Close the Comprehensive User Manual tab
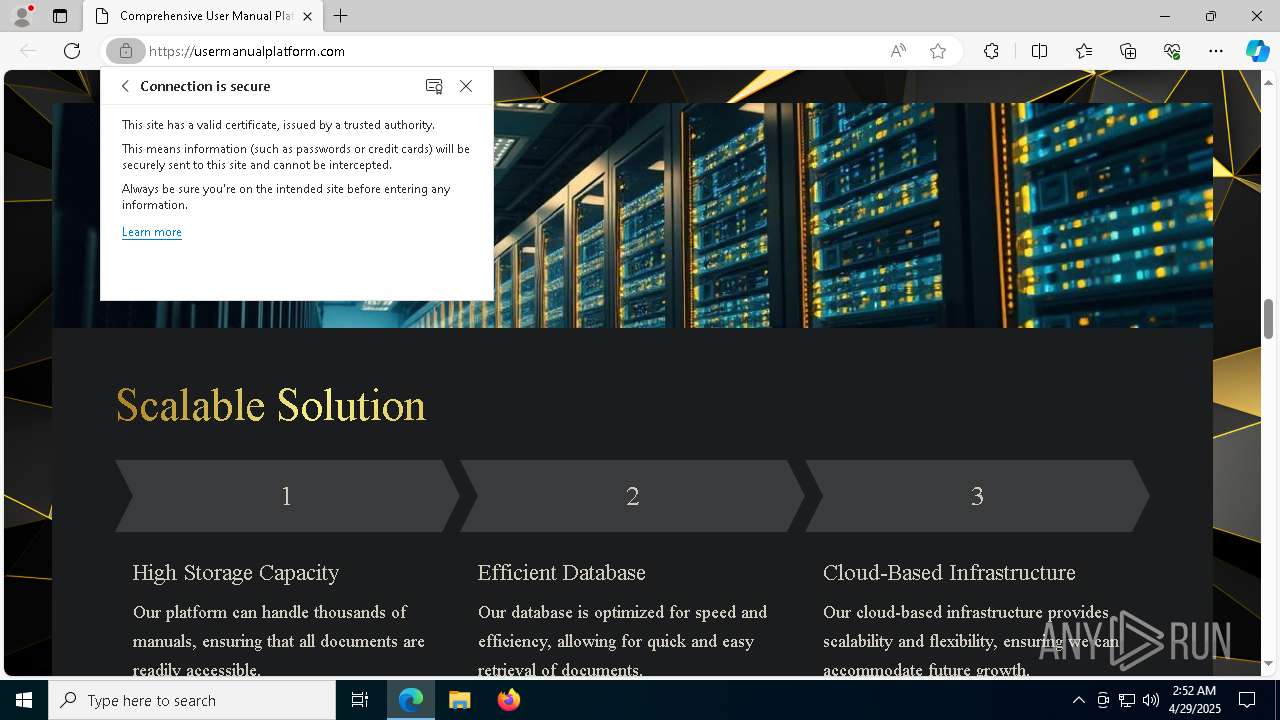The width and height of the screenshot is (1280, 720). click(307, 16)
